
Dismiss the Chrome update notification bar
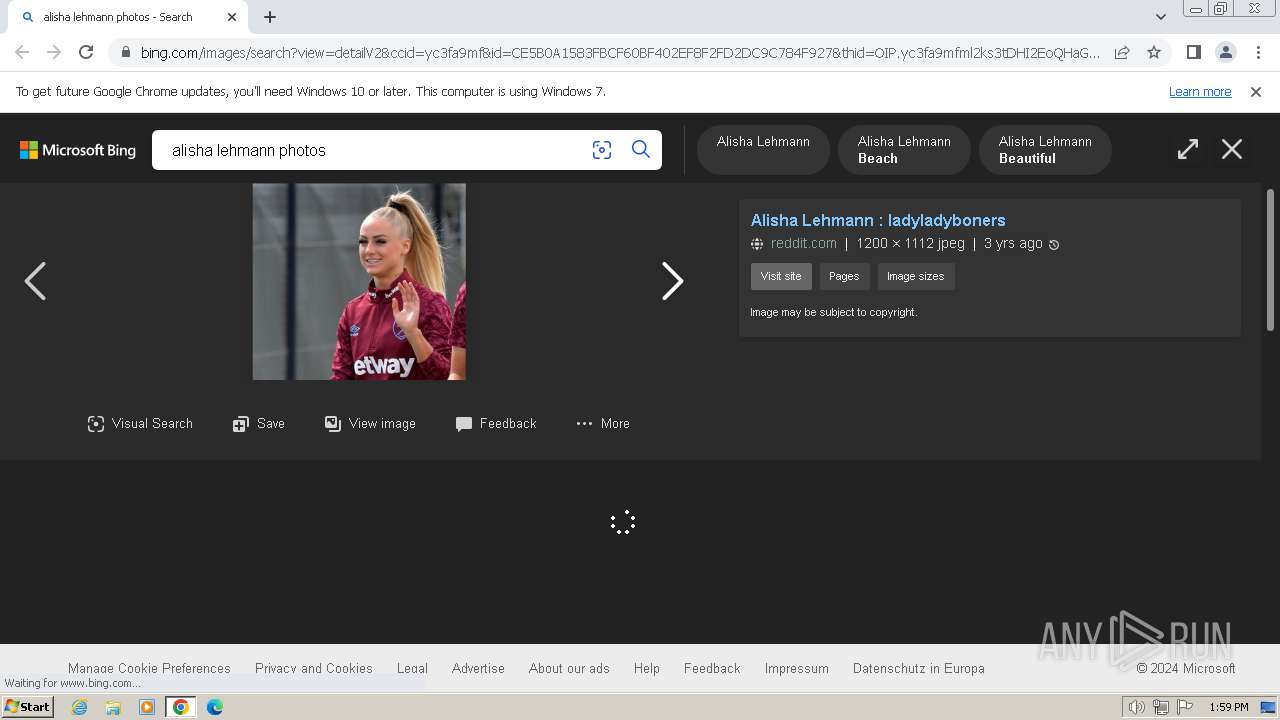(1256, 92)
